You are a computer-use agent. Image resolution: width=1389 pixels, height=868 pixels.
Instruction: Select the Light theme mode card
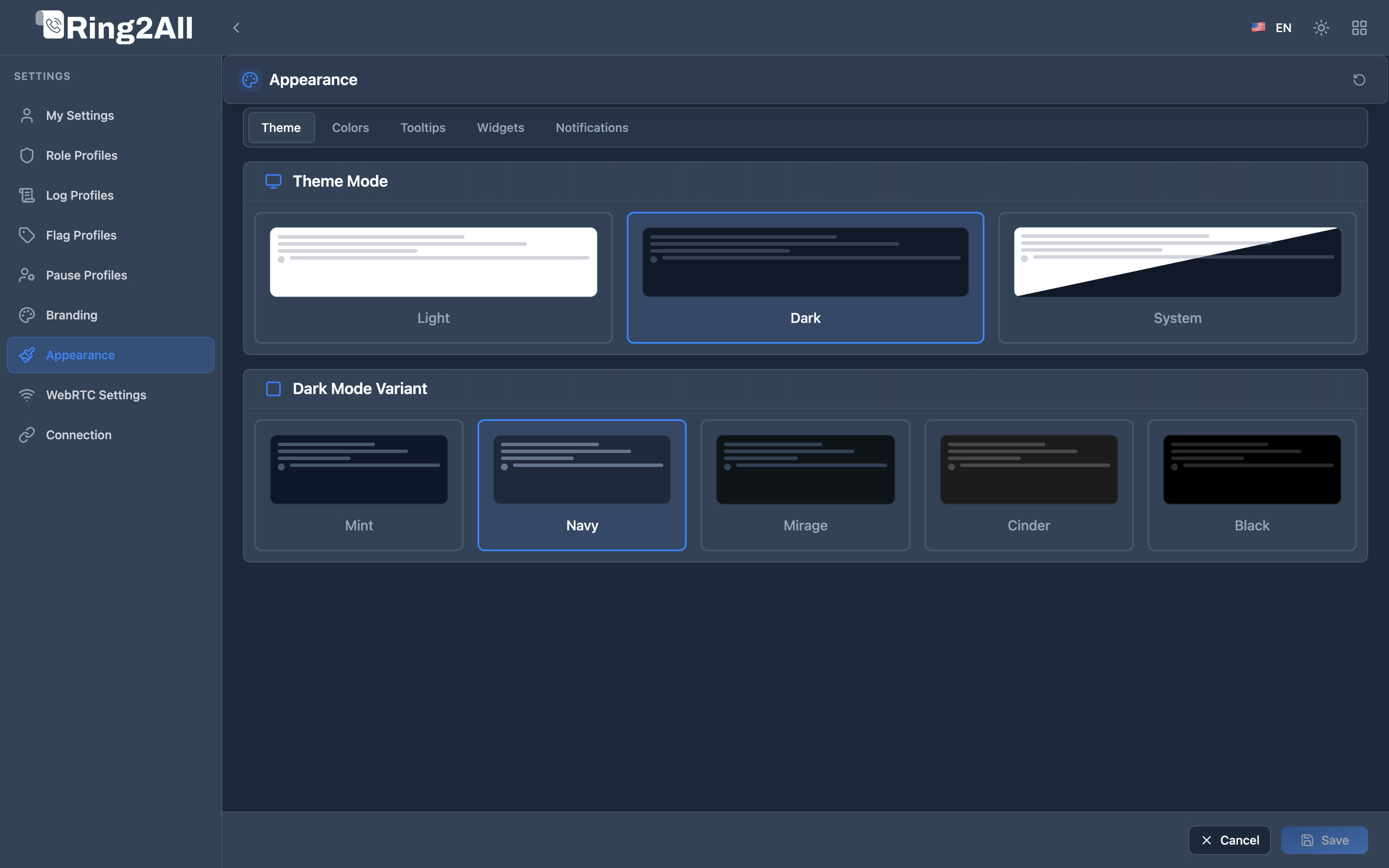click(x=433, y=278)
